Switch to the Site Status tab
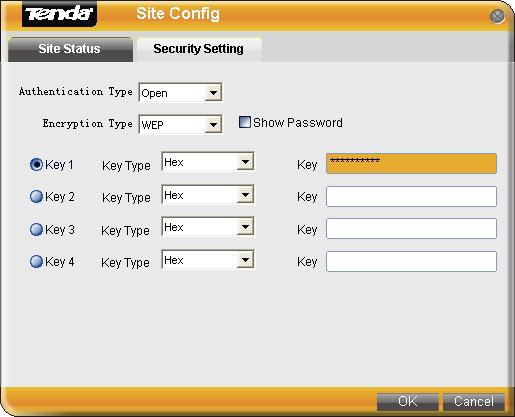Image resolution: width=515 pixels, height=417 pixels. pos(70,49)
